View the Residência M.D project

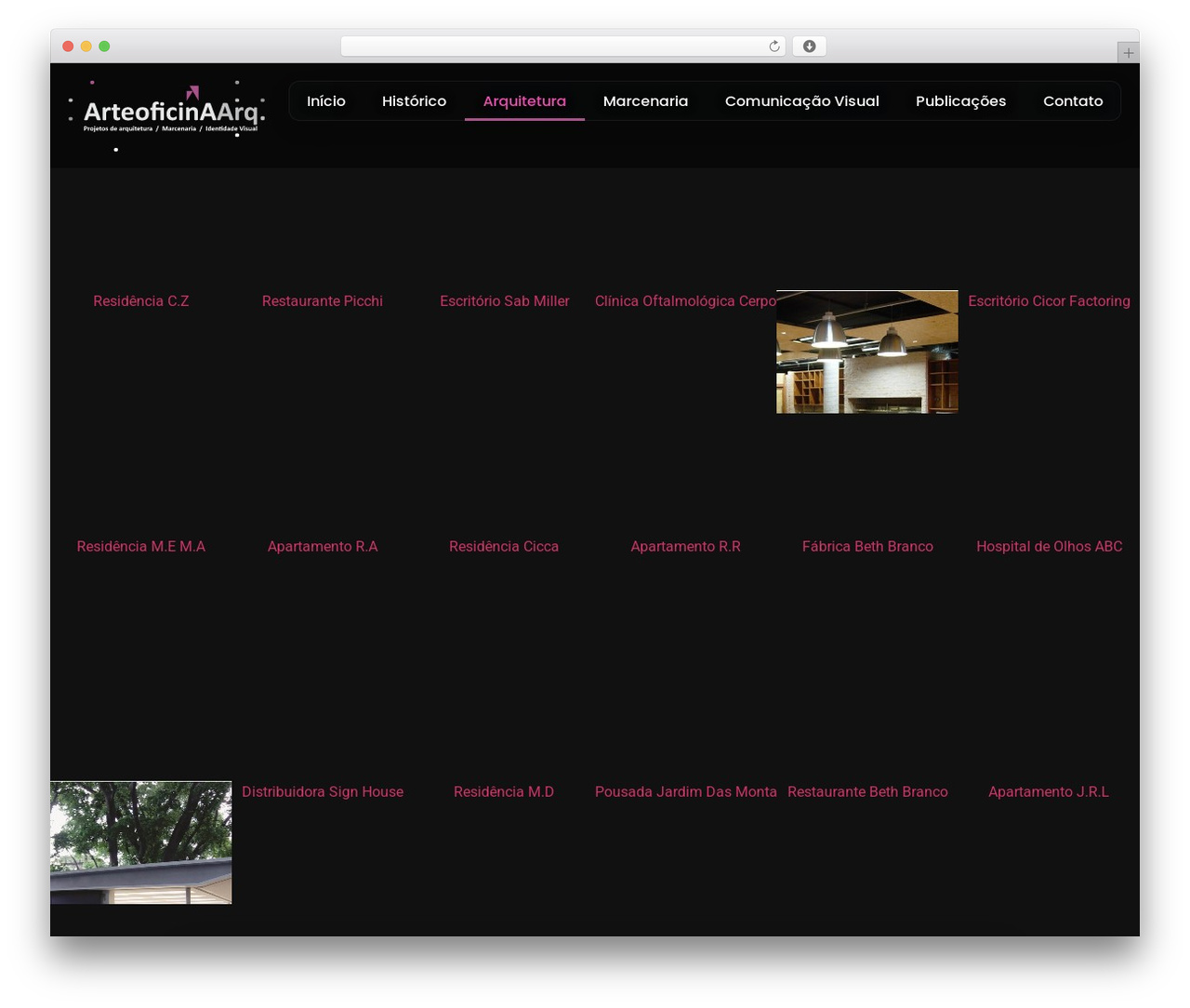click(x=504, y=792)
